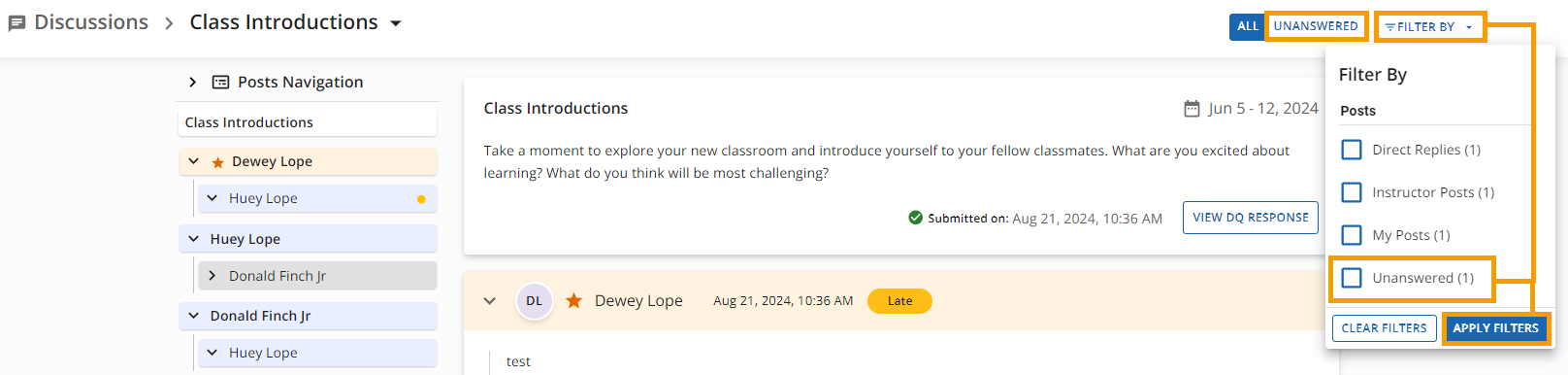The width and height of the screenshot is (1568, 375).
Task: Tick the My Posts (1) checkbox
Action: point(1352,235)
